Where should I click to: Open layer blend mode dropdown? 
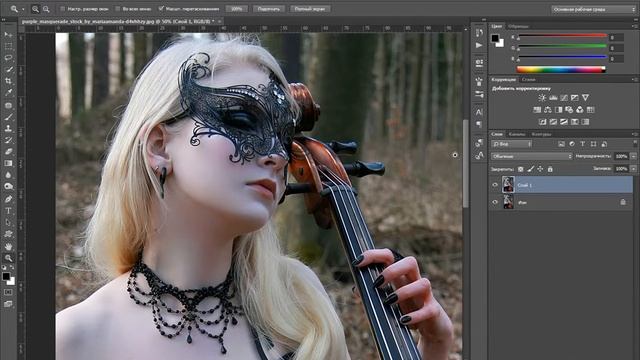[x=532, y=156]
